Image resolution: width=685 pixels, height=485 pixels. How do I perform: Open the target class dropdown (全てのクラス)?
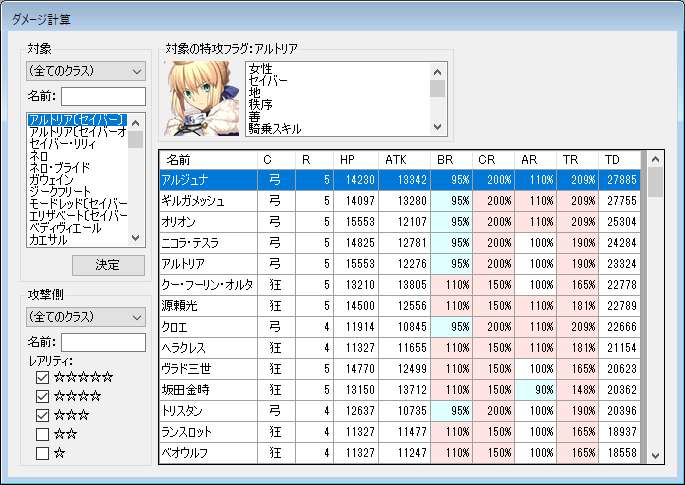coord(86,71)
